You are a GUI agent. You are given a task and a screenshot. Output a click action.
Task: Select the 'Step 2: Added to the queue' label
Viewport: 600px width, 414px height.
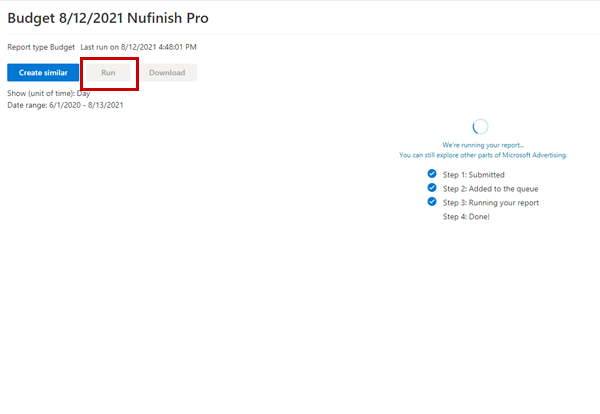pos(491,189)
